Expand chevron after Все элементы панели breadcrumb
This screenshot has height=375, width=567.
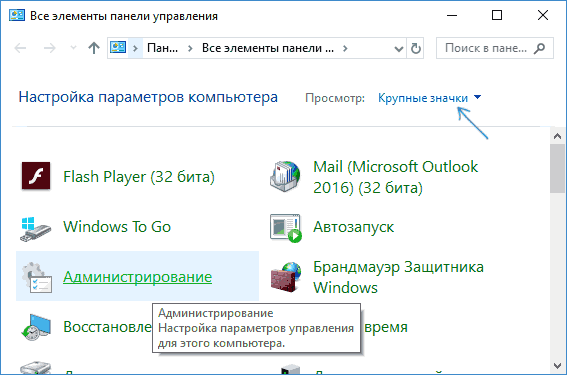point(345,48)
